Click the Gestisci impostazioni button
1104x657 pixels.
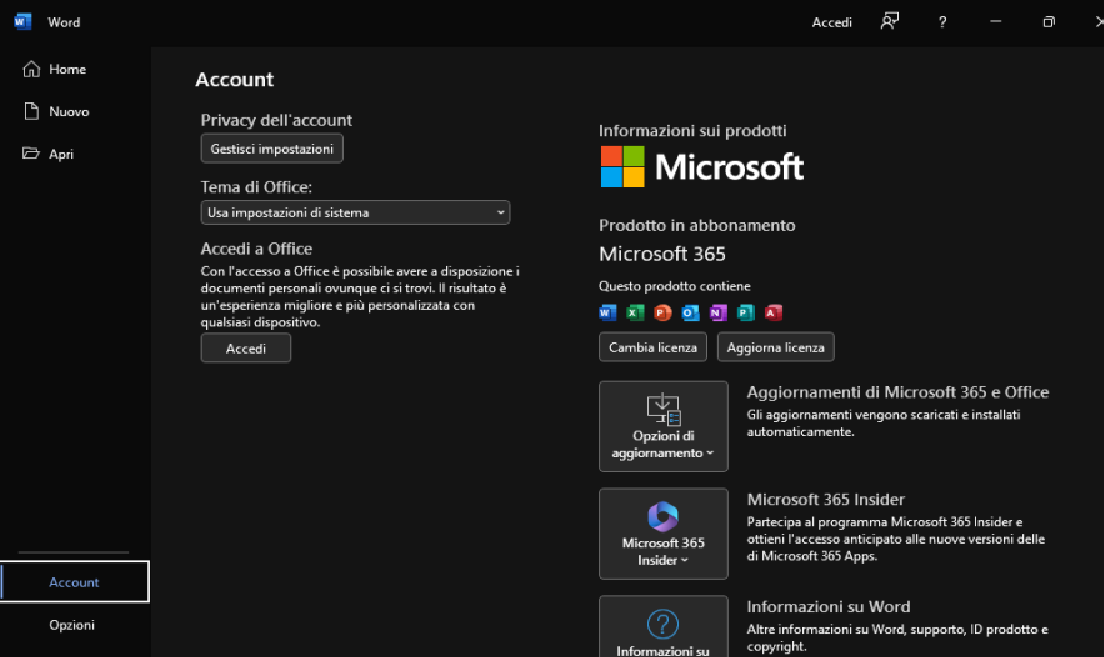pyautogui.click(x=272, y=149)
